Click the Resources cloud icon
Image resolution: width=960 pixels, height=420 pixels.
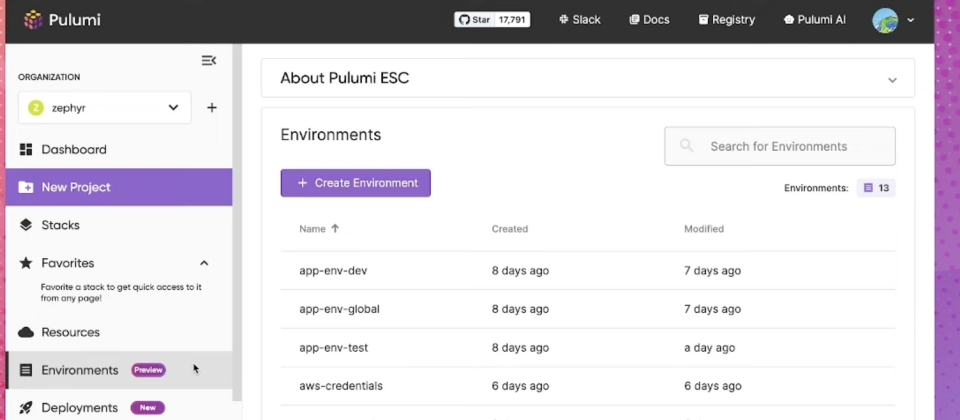(x=26, y=332)
